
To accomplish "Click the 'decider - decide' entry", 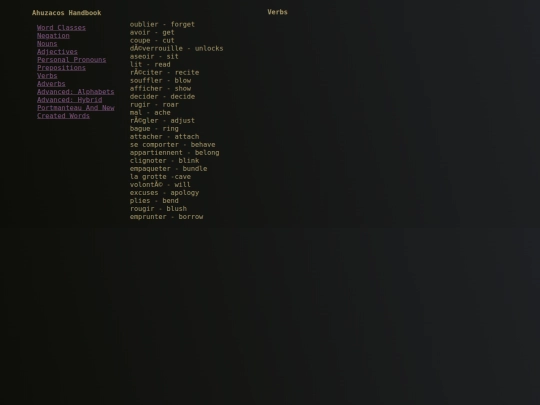I will click(162, 96).
